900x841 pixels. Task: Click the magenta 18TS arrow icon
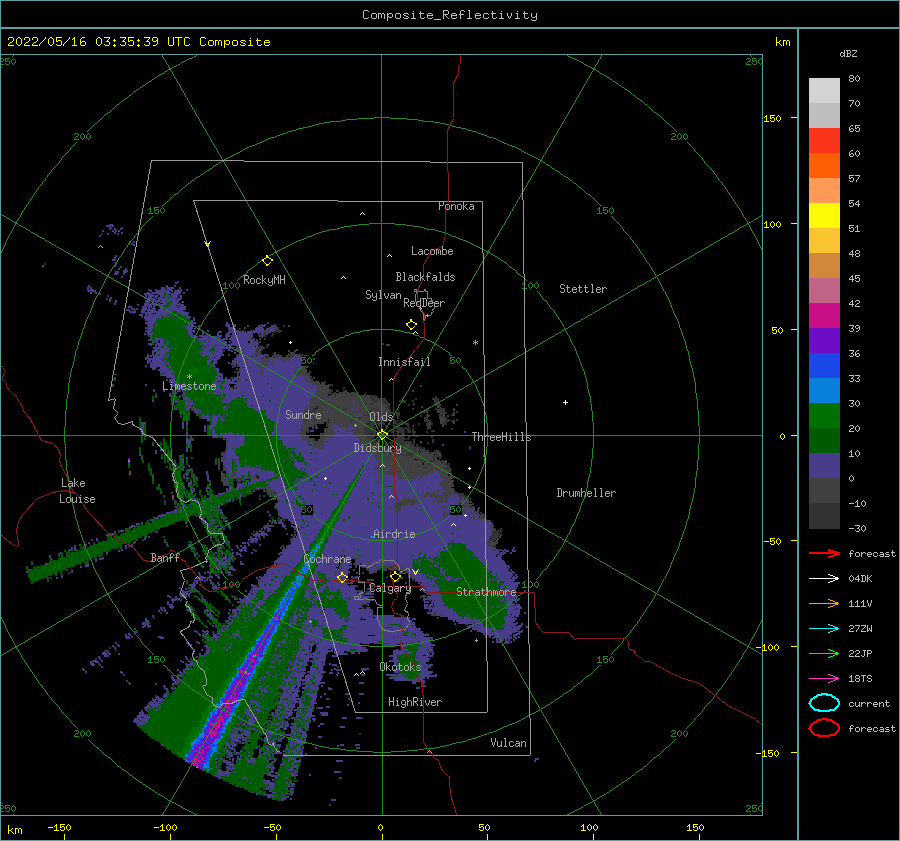point(824,678)
